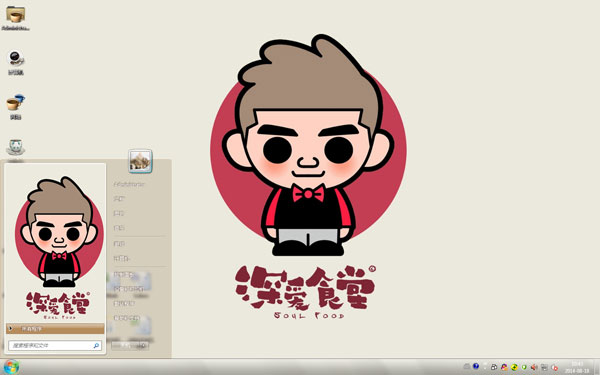The image size is (600, 375).
Task: Click the red speaker volume icon in tray
Action: [534, 367]
